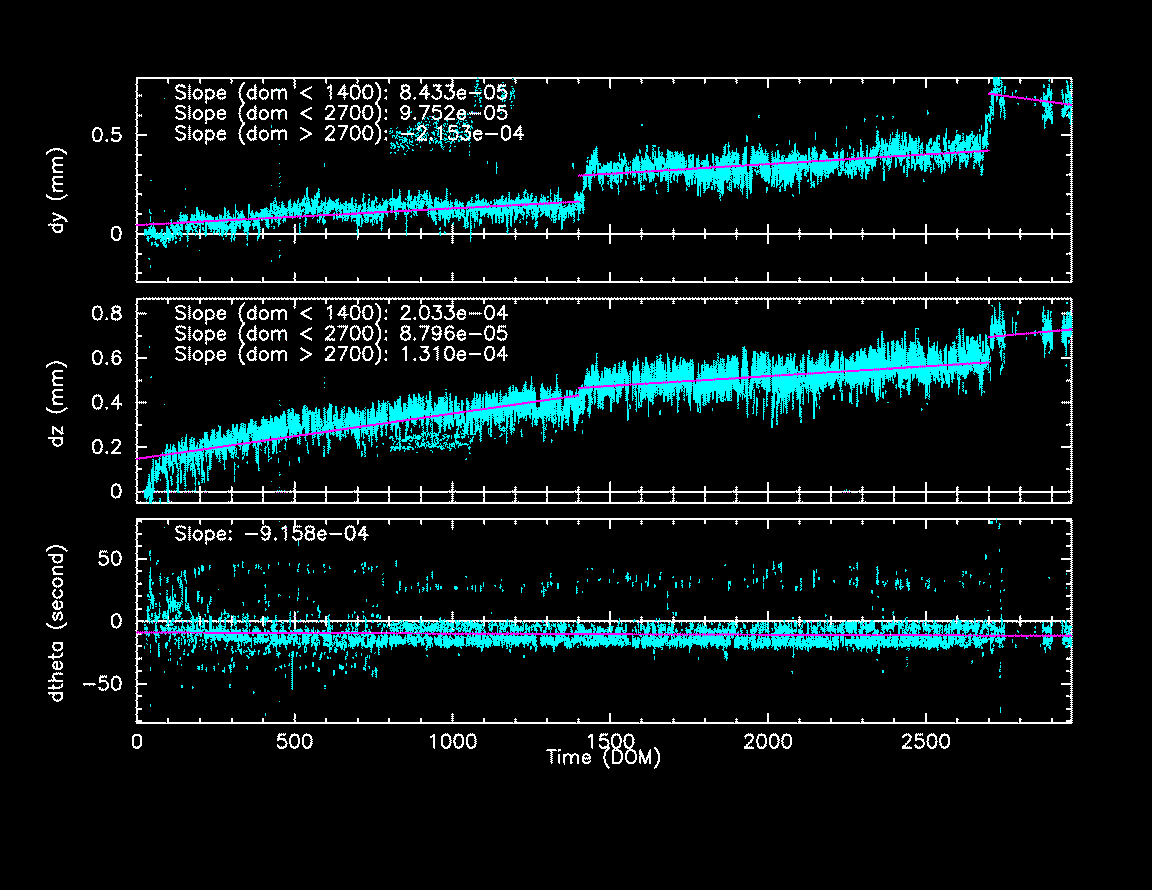Select the slope text reading 9.752e-05
The height and width of the screenshot is (890, 1152).
click(x=461, y=112)
